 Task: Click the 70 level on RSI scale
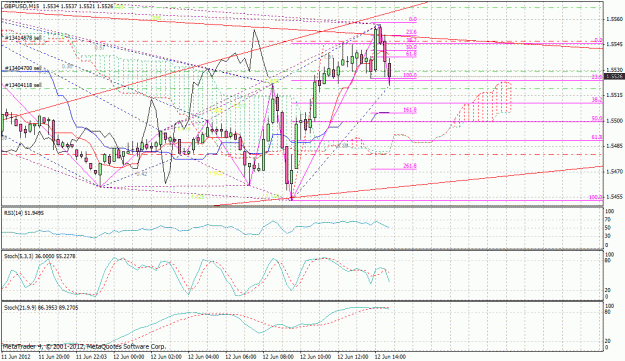click(x=608, y=220)
